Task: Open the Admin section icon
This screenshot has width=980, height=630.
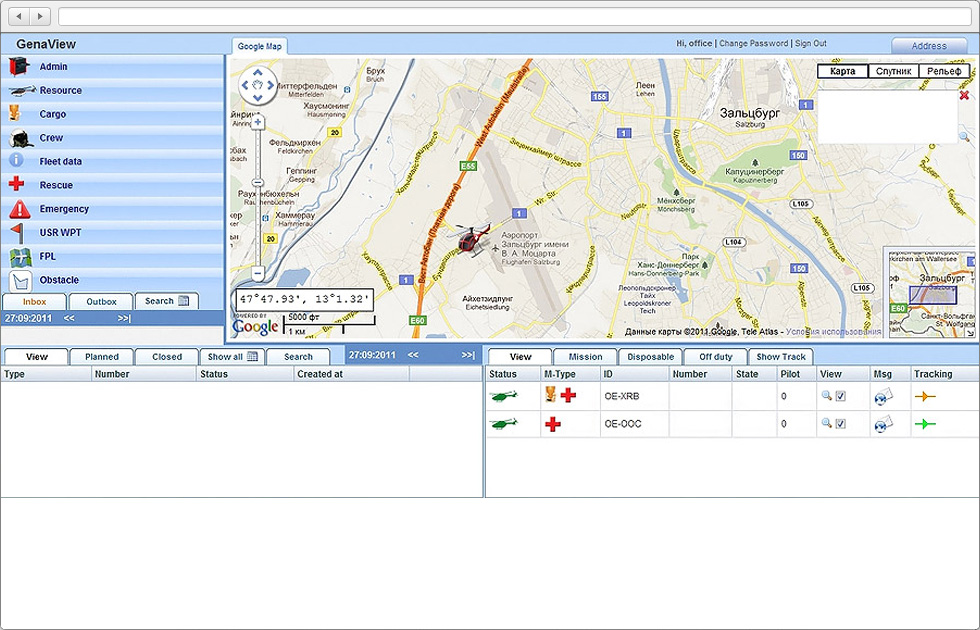Action: (19, 67)
